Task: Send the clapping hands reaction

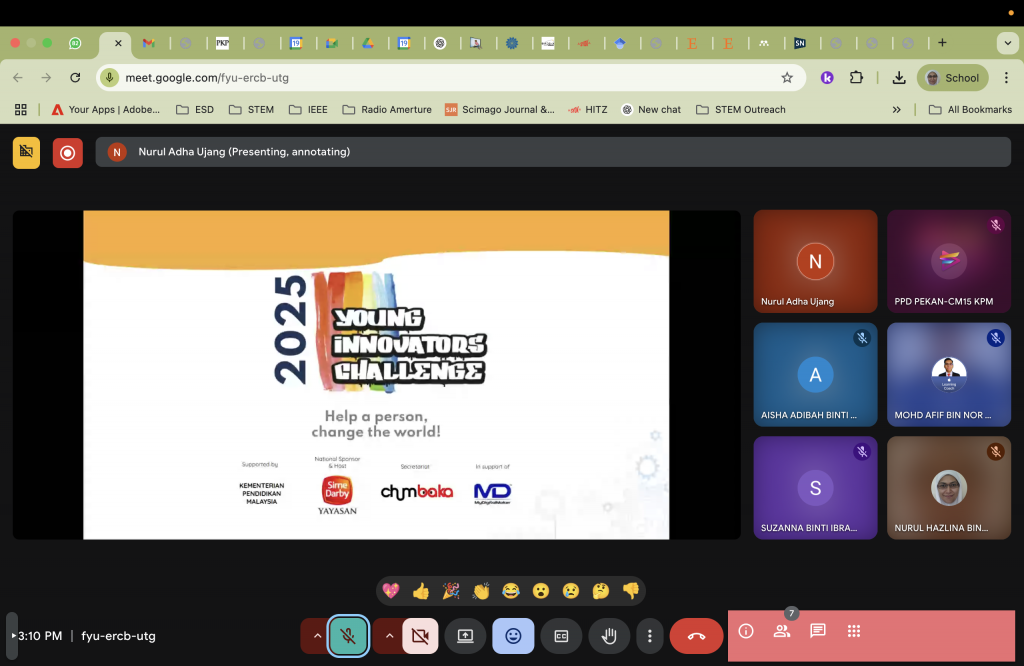Action: tap(481, 591)
